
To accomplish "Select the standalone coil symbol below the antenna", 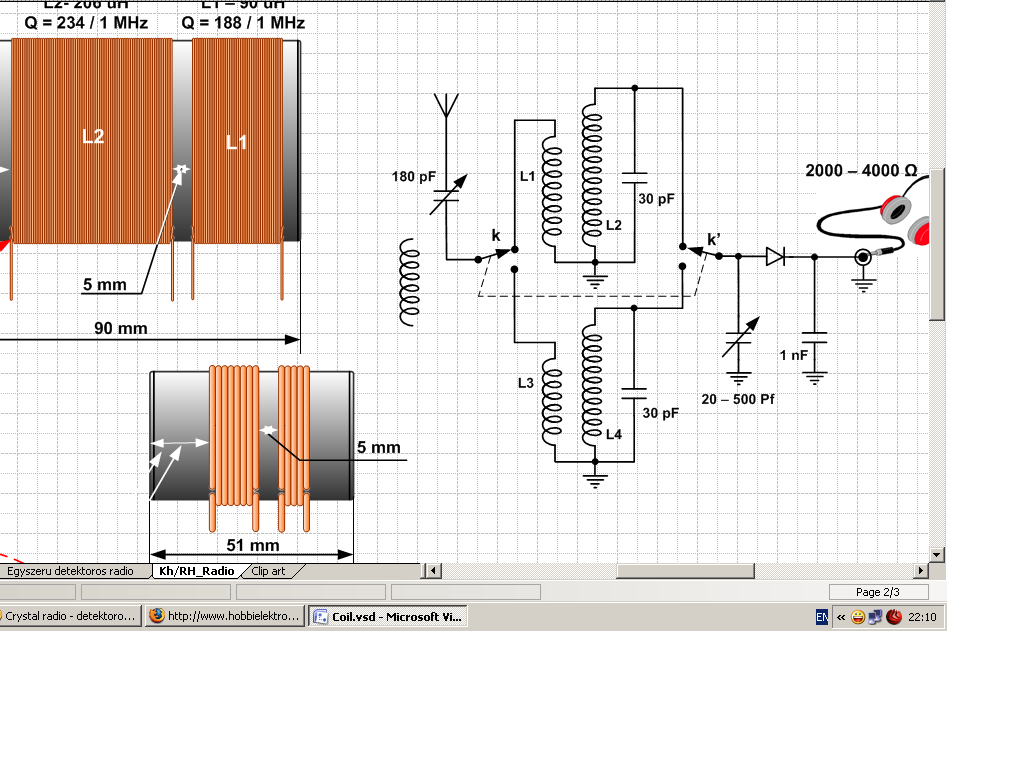I will (x=409, y=282).
